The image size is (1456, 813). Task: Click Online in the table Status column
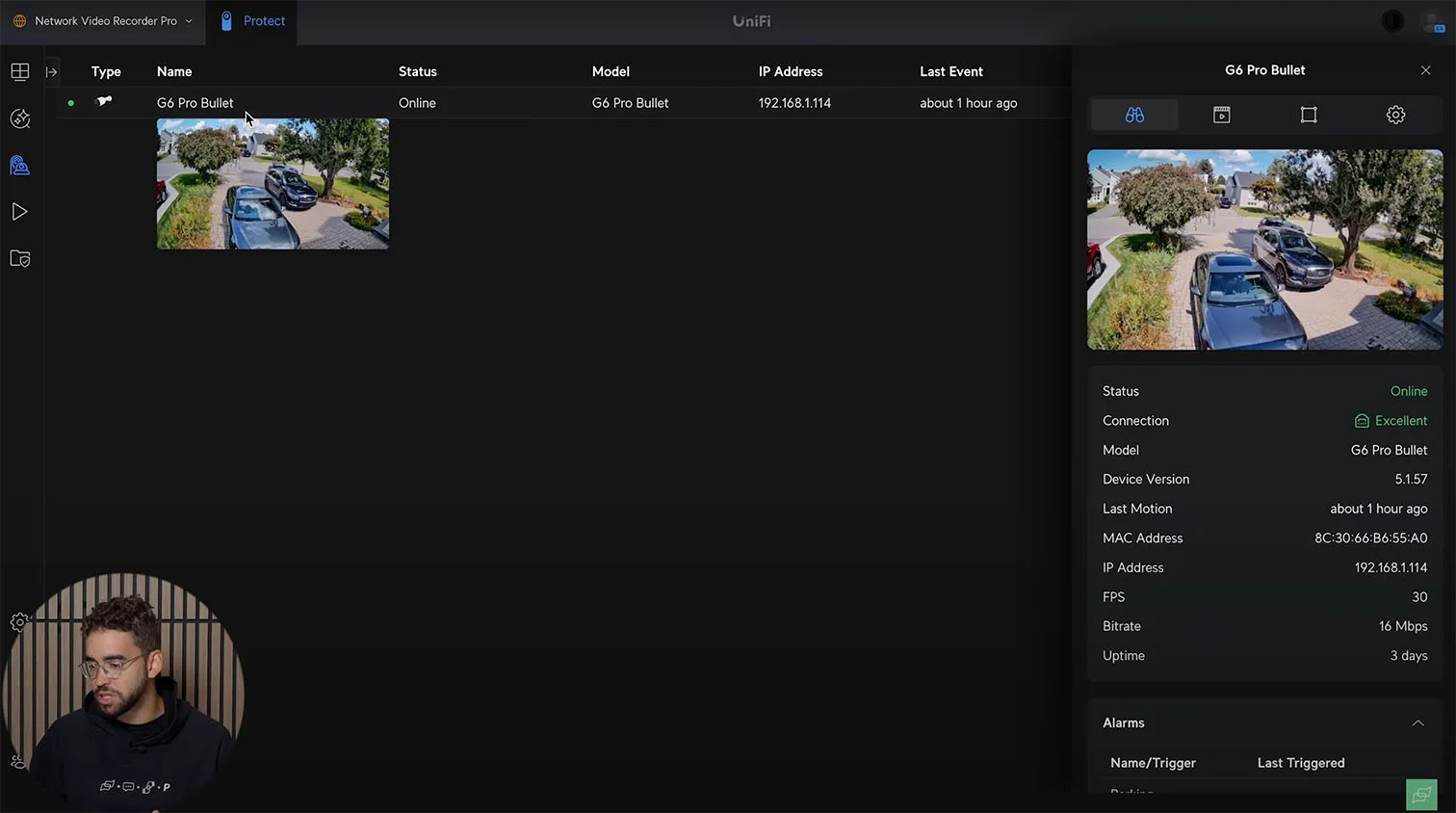click(417, 103)
